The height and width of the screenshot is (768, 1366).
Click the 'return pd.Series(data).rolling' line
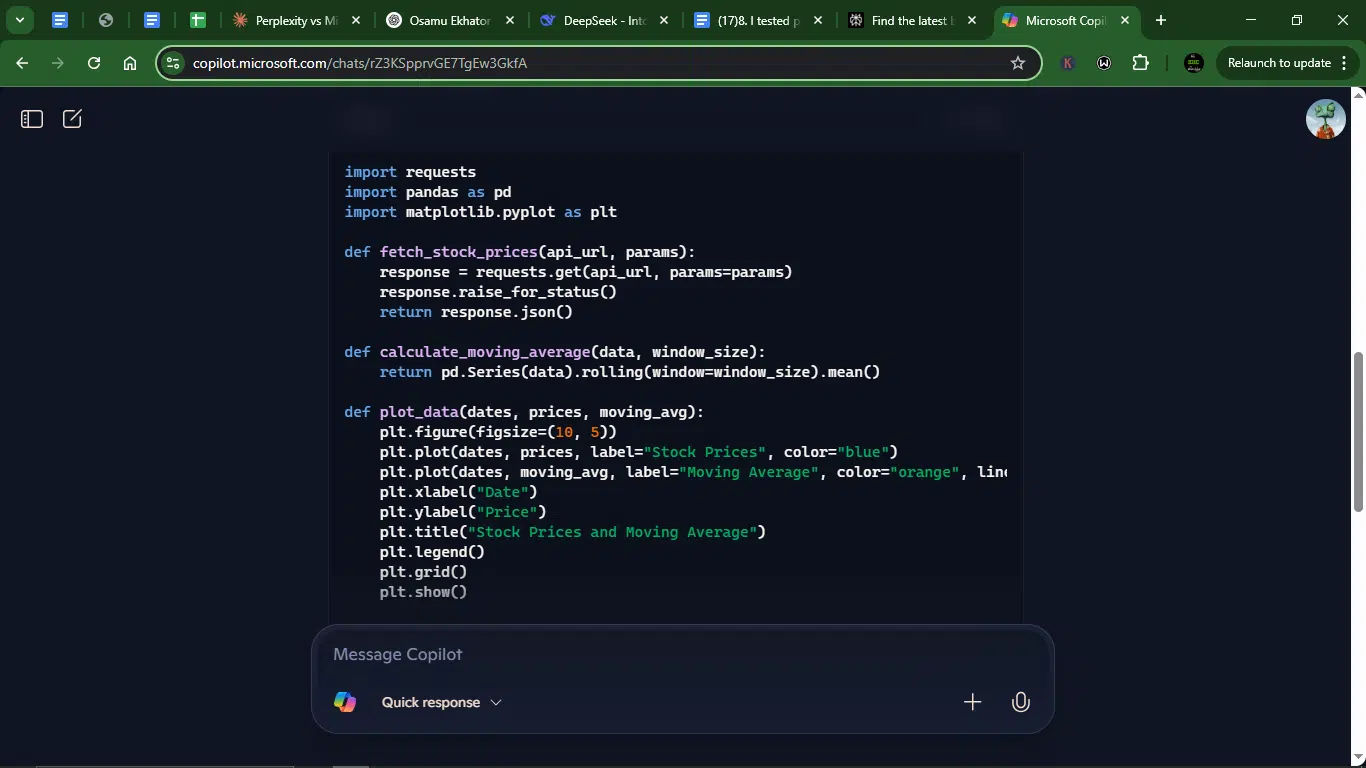pos(630,372)
